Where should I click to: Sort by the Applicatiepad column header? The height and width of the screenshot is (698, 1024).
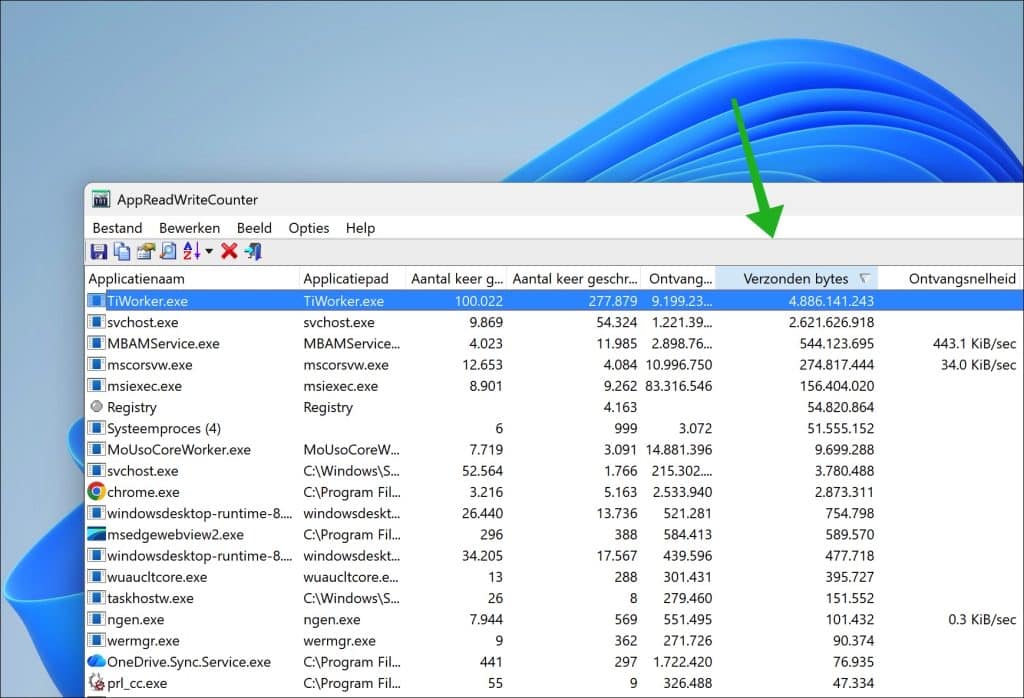[353, 279]
